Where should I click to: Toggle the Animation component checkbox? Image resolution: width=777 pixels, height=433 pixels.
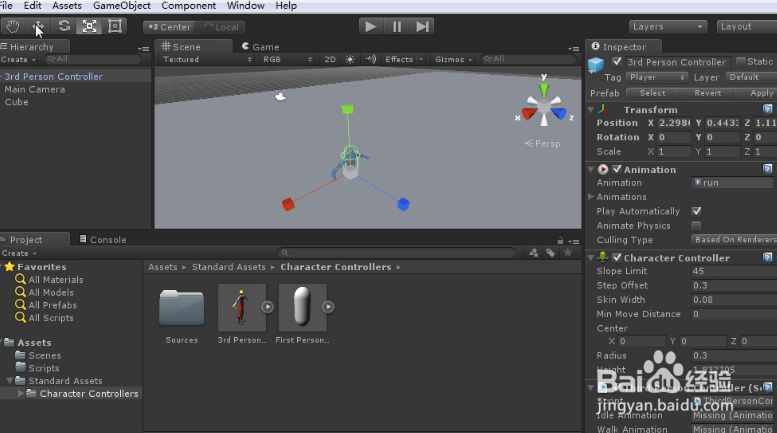click(x=617, y=169)
